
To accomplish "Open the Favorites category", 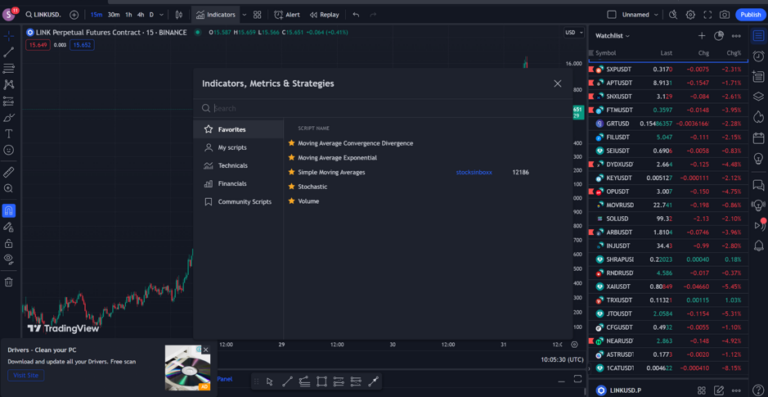I will point(239,129).
